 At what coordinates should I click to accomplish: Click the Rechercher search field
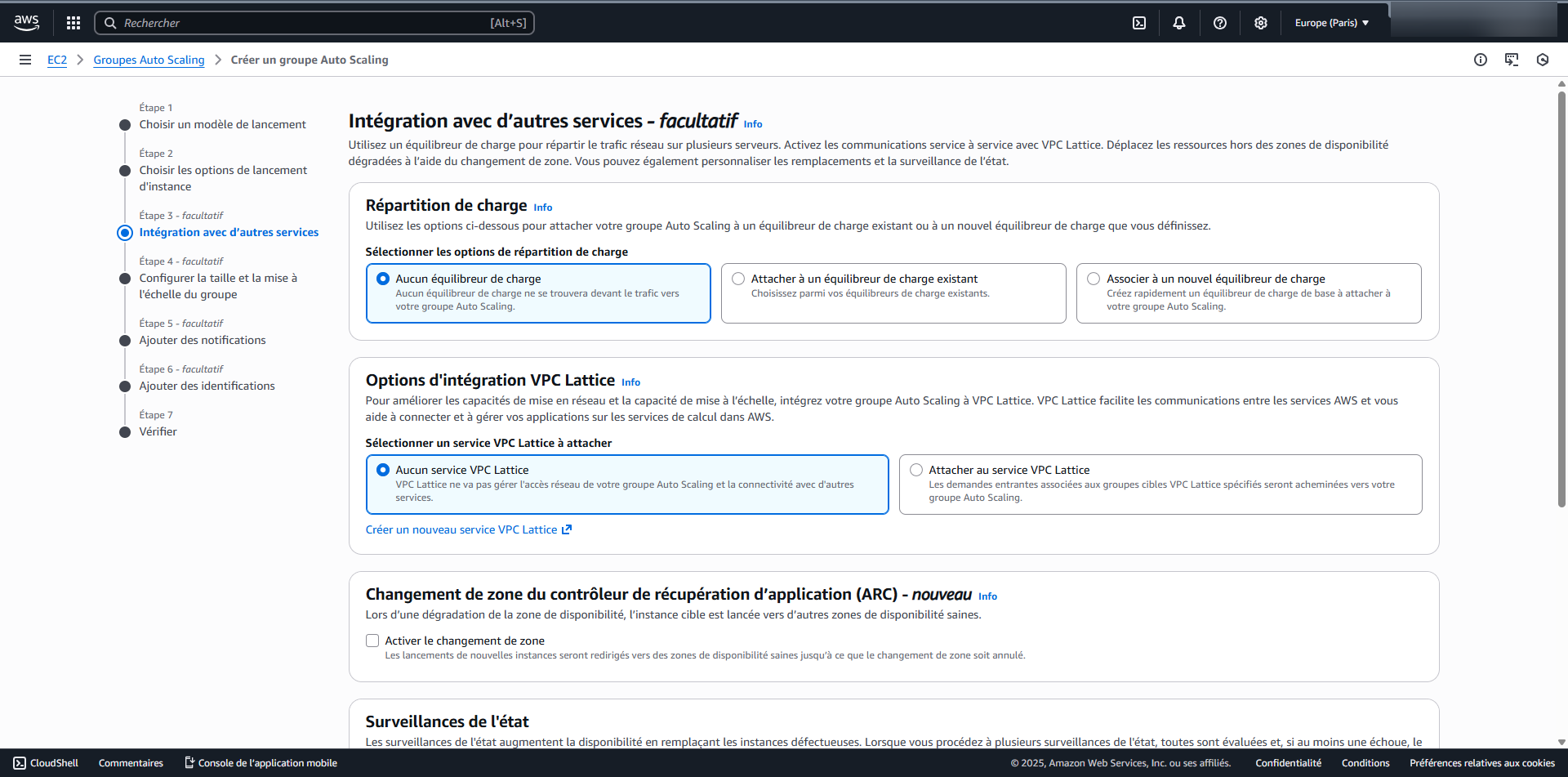[x=314, y=23]
